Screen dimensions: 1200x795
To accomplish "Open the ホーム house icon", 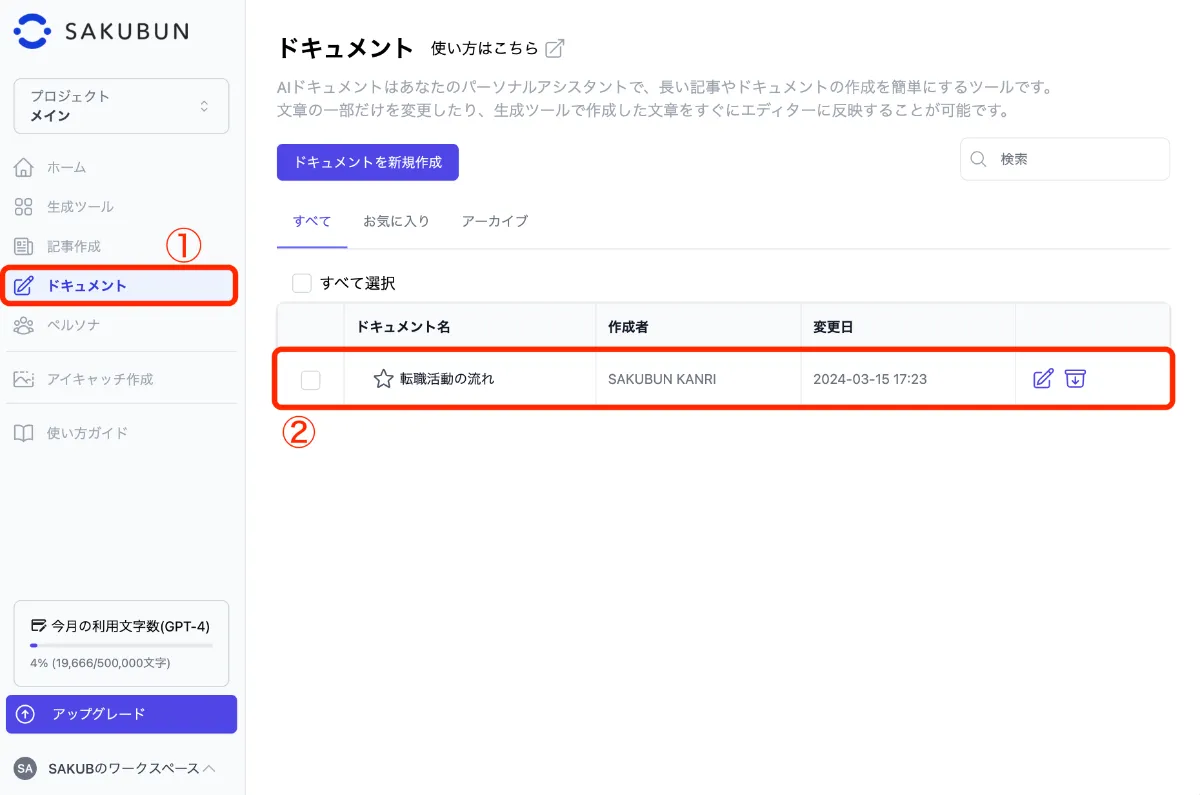I will 24,167.
